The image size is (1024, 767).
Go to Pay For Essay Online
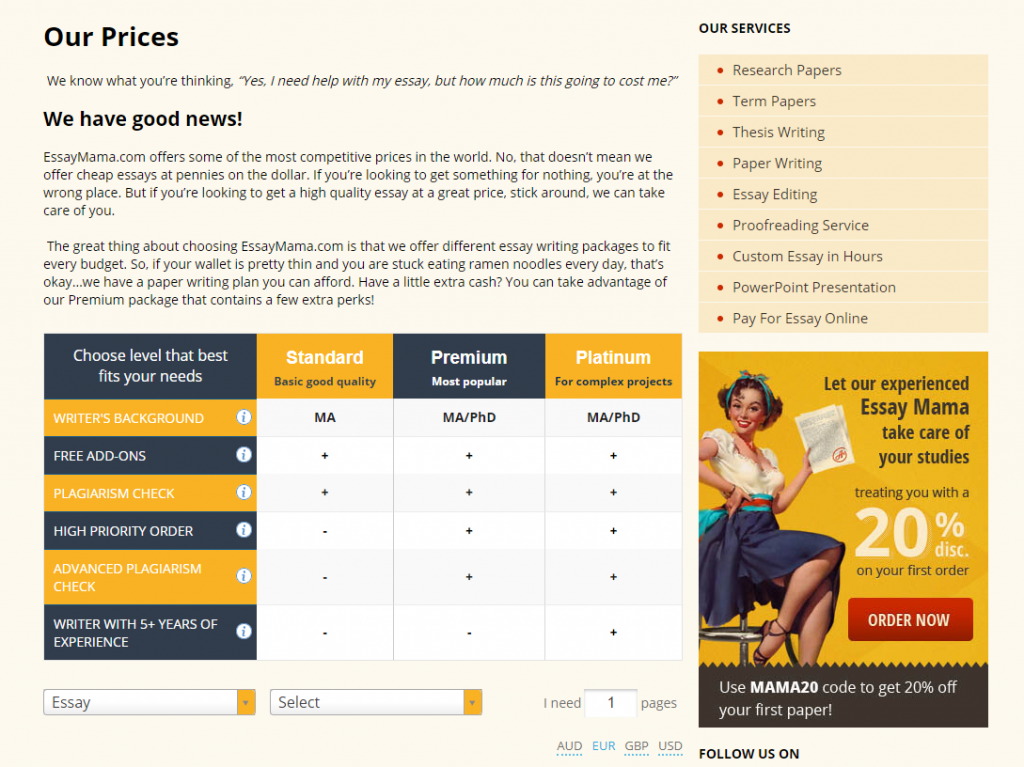point(800,318)
